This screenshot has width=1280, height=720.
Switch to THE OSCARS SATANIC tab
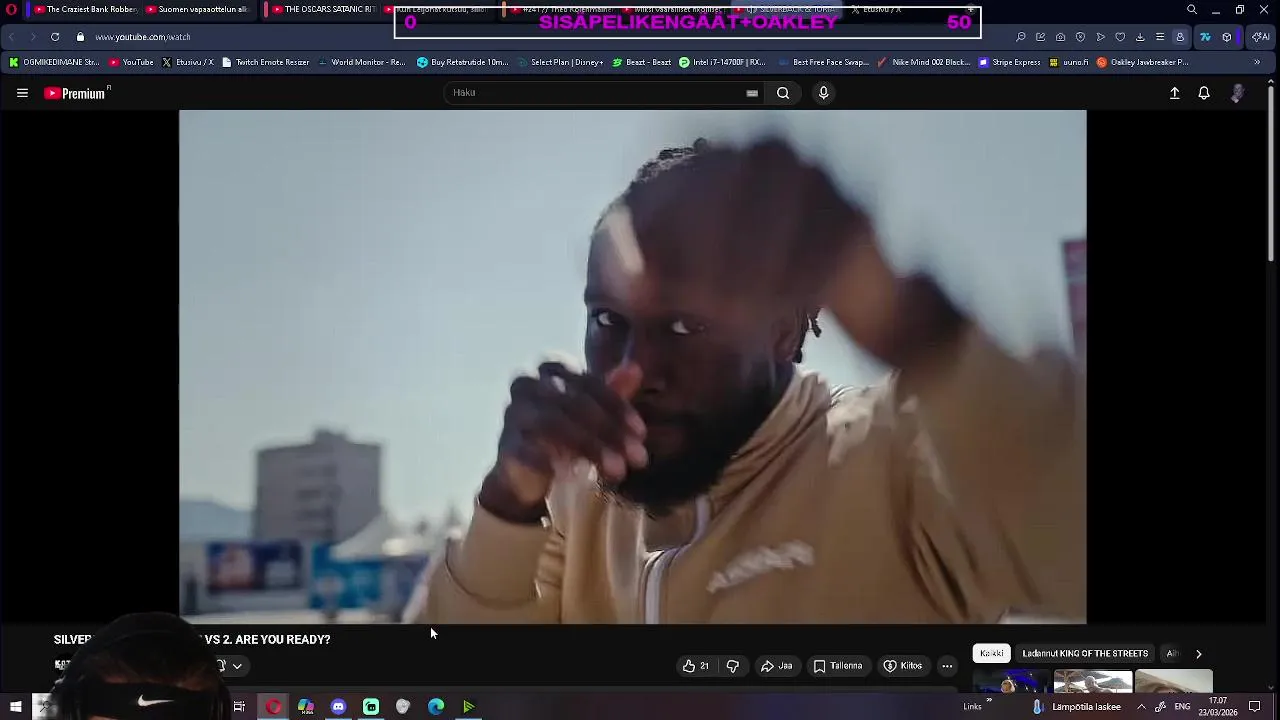tap(322, 9)
